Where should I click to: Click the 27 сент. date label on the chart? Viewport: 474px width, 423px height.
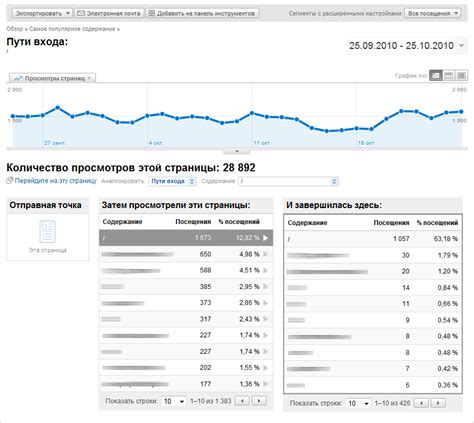(x=54, y=143)
